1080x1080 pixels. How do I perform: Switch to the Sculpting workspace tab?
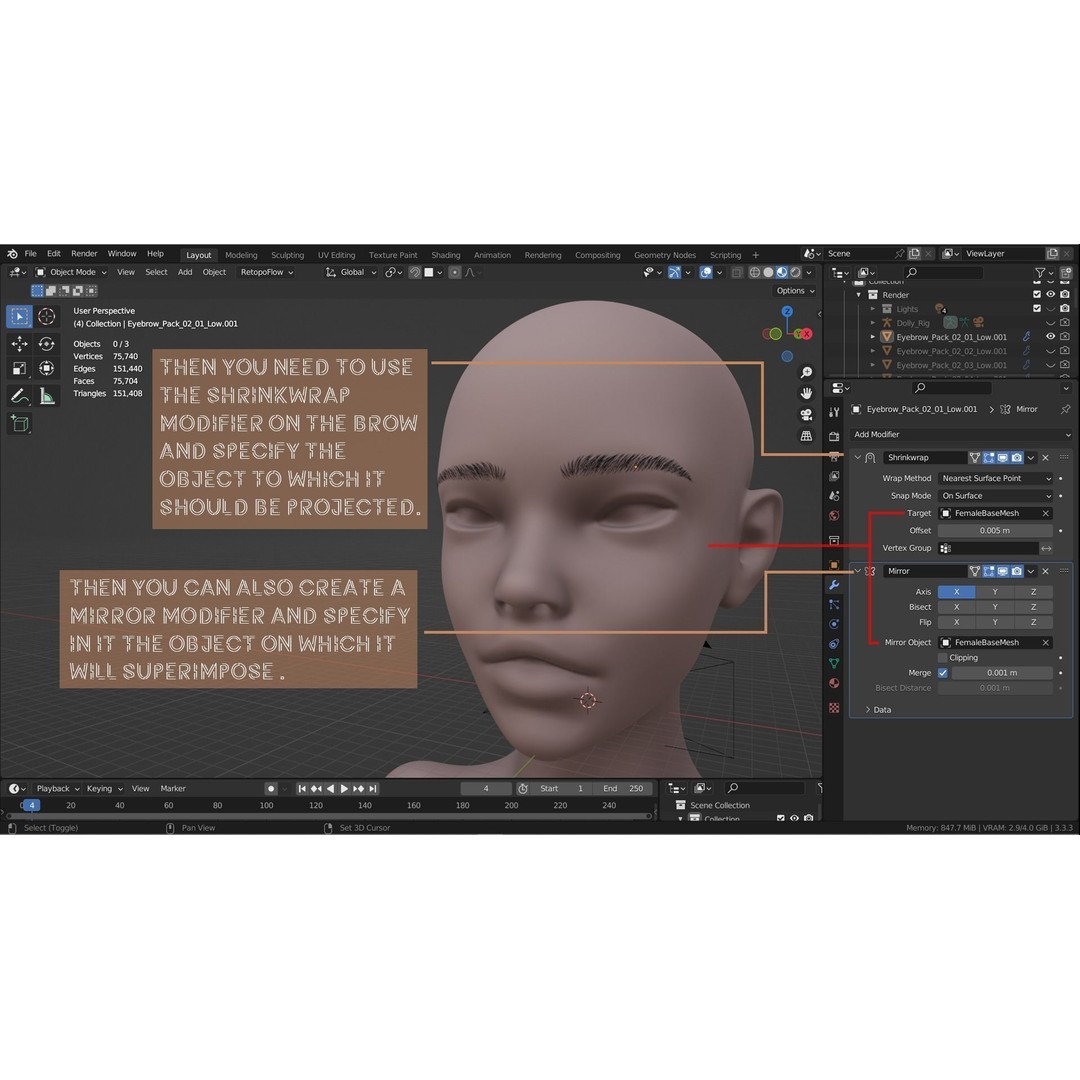287,255
